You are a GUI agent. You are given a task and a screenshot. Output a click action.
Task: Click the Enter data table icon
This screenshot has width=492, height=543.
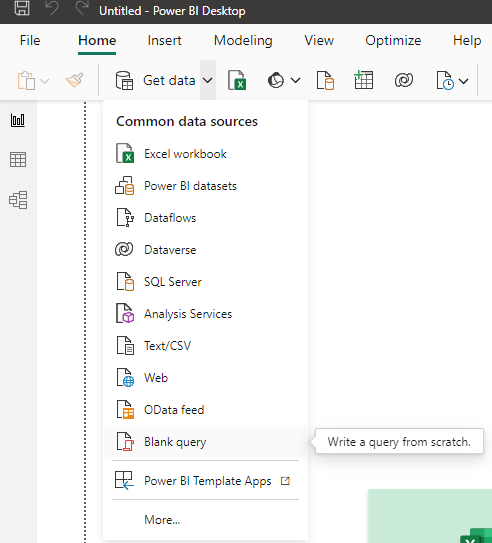[x=363, y=80]
